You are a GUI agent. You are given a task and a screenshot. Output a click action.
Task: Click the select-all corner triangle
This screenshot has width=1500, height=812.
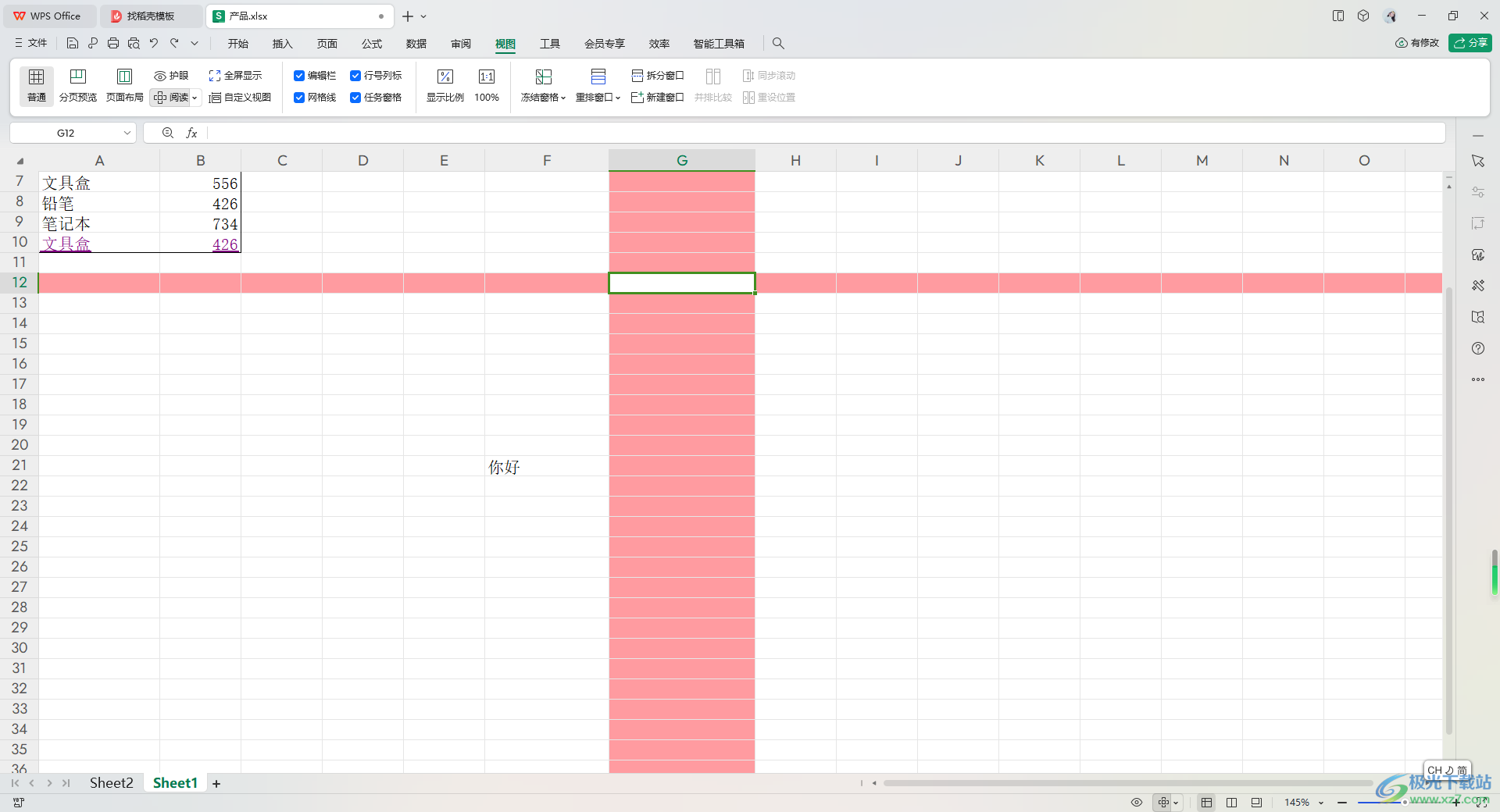tap(20, 162)
